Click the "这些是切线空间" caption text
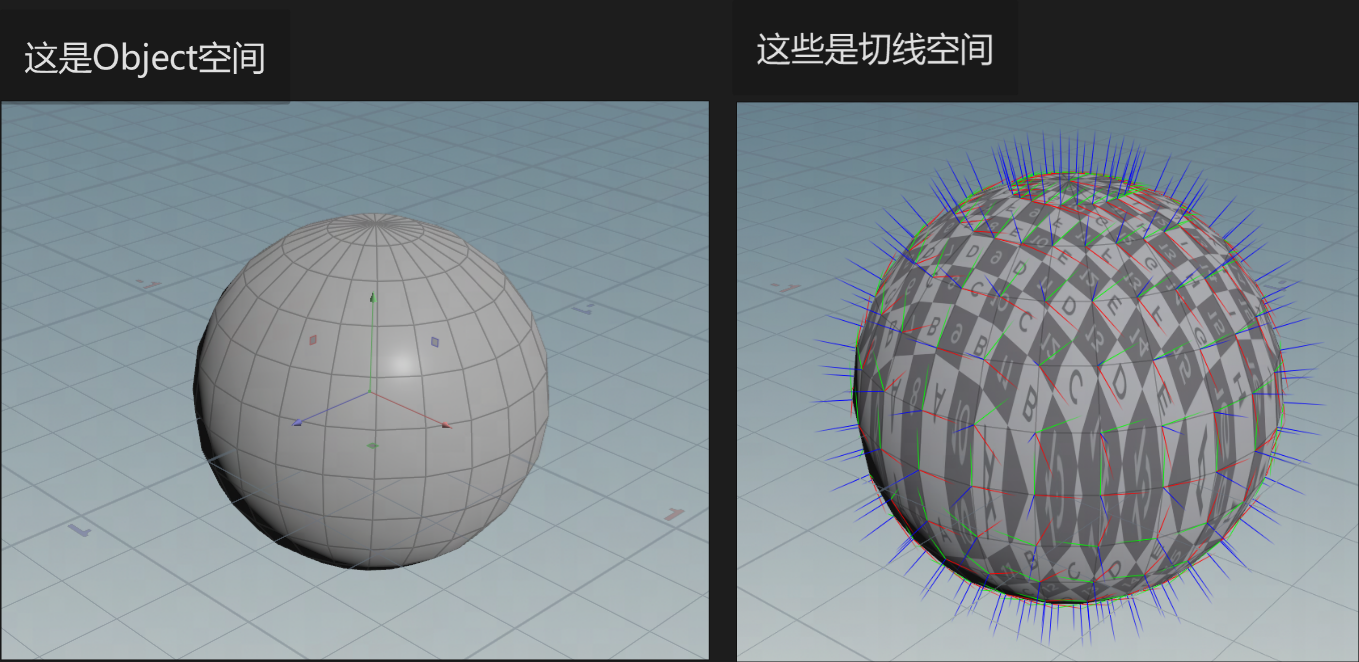This screenshot has height=662, width=1359. (x=874, y=49)
